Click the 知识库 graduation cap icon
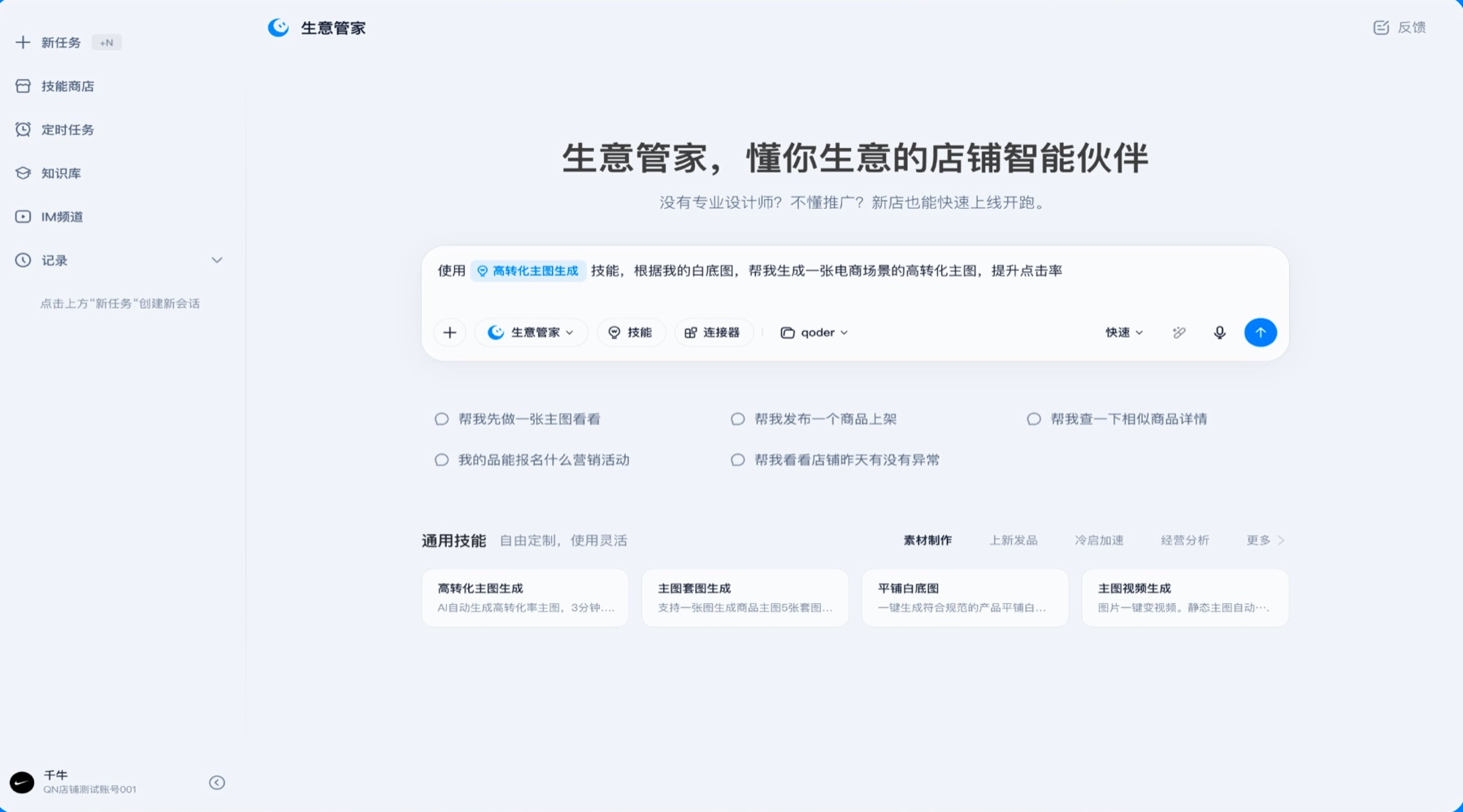The image size is (1463, 812). tap(23, 173)
